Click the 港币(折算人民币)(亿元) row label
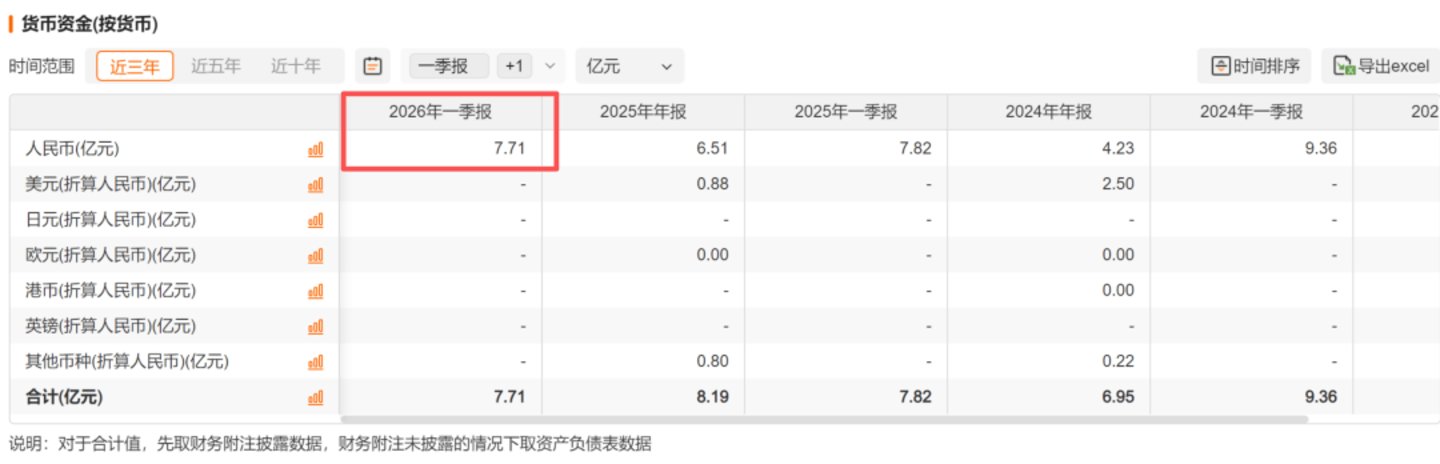The image size is (1440, 464). (x=110, y=291)
